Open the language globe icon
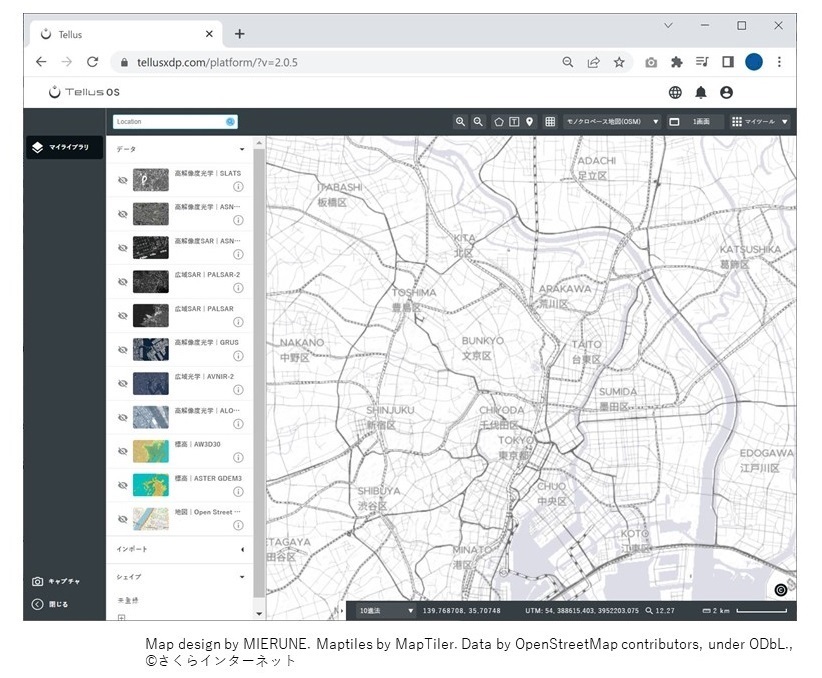The image size is (822, 678). pos(675,92)
